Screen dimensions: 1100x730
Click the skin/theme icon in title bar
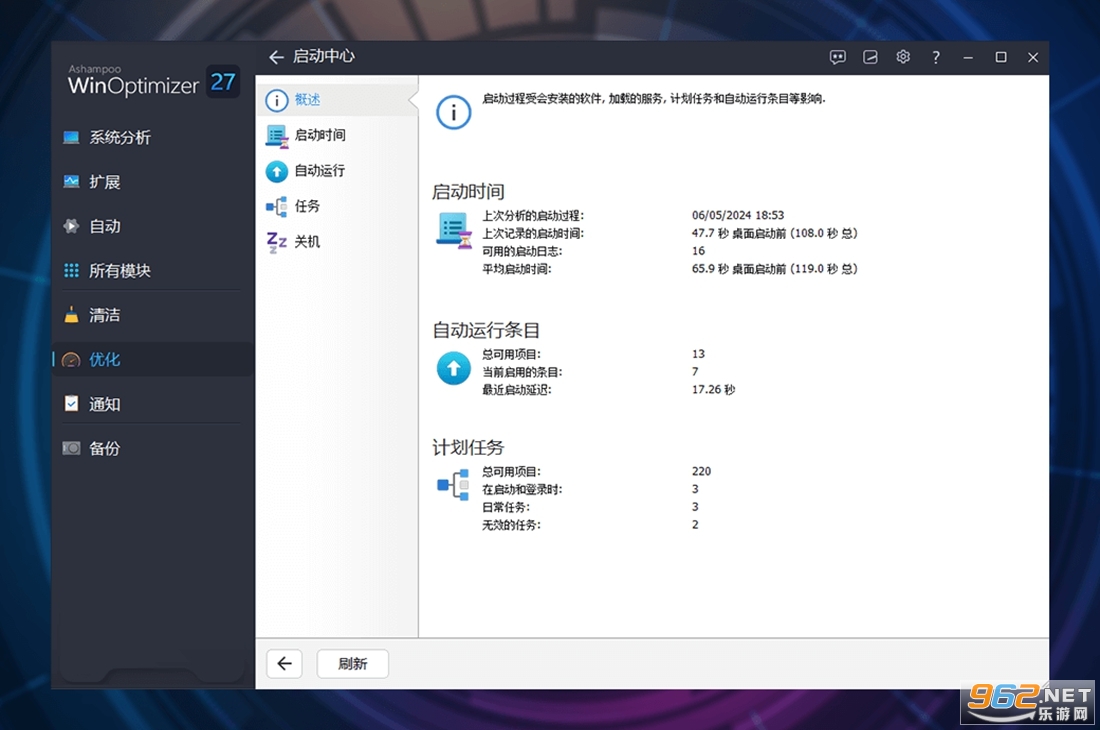870,58
